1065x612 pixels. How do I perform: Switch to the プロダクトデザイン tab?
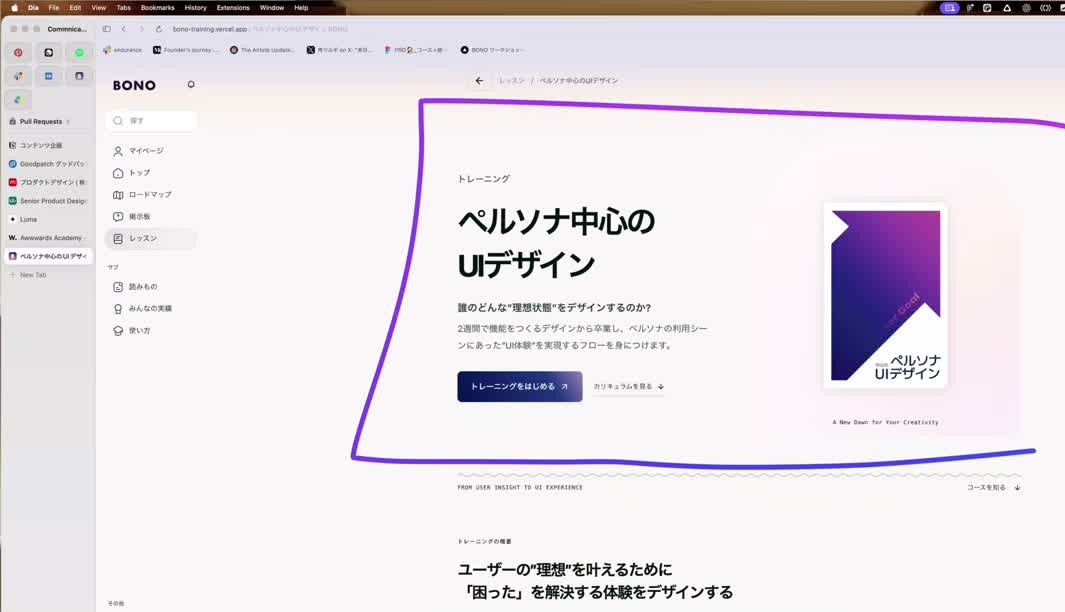pos(49,182)
